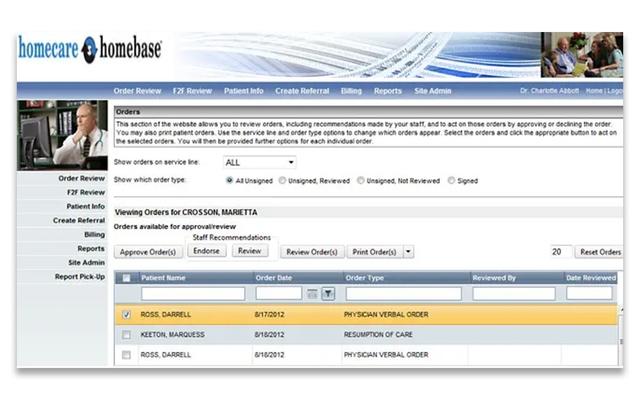Click the Order Type filter field
Screen dimensions: 640x400
coord(403,293)
